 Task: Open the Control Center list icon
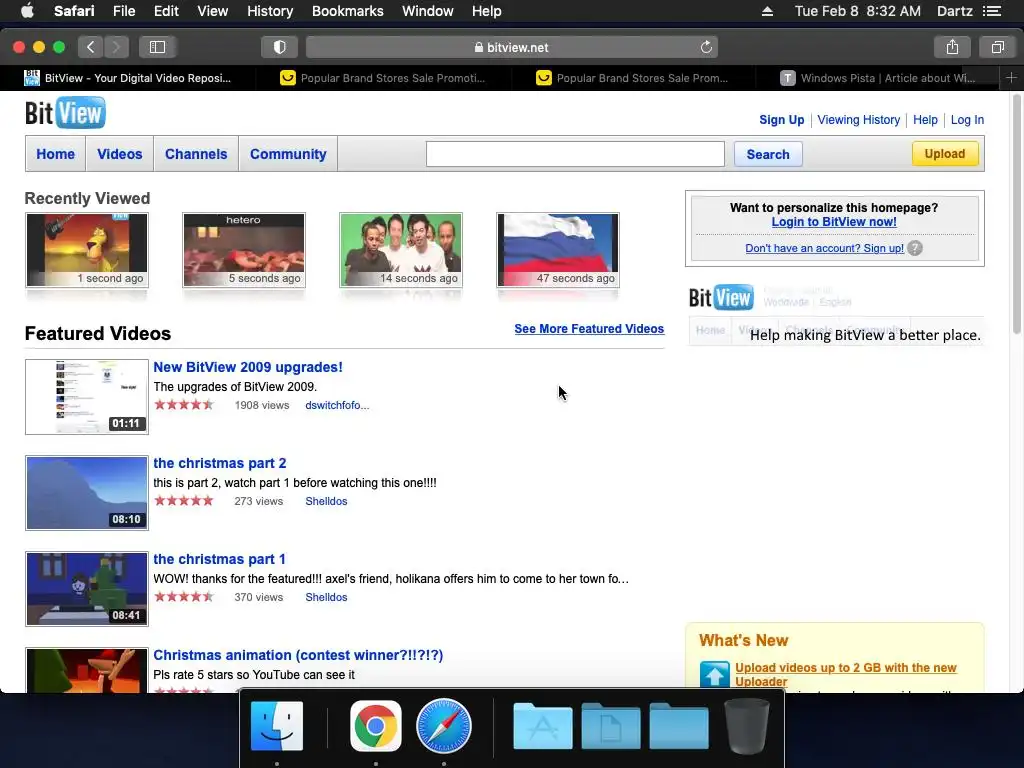click(x=992, y=11)
